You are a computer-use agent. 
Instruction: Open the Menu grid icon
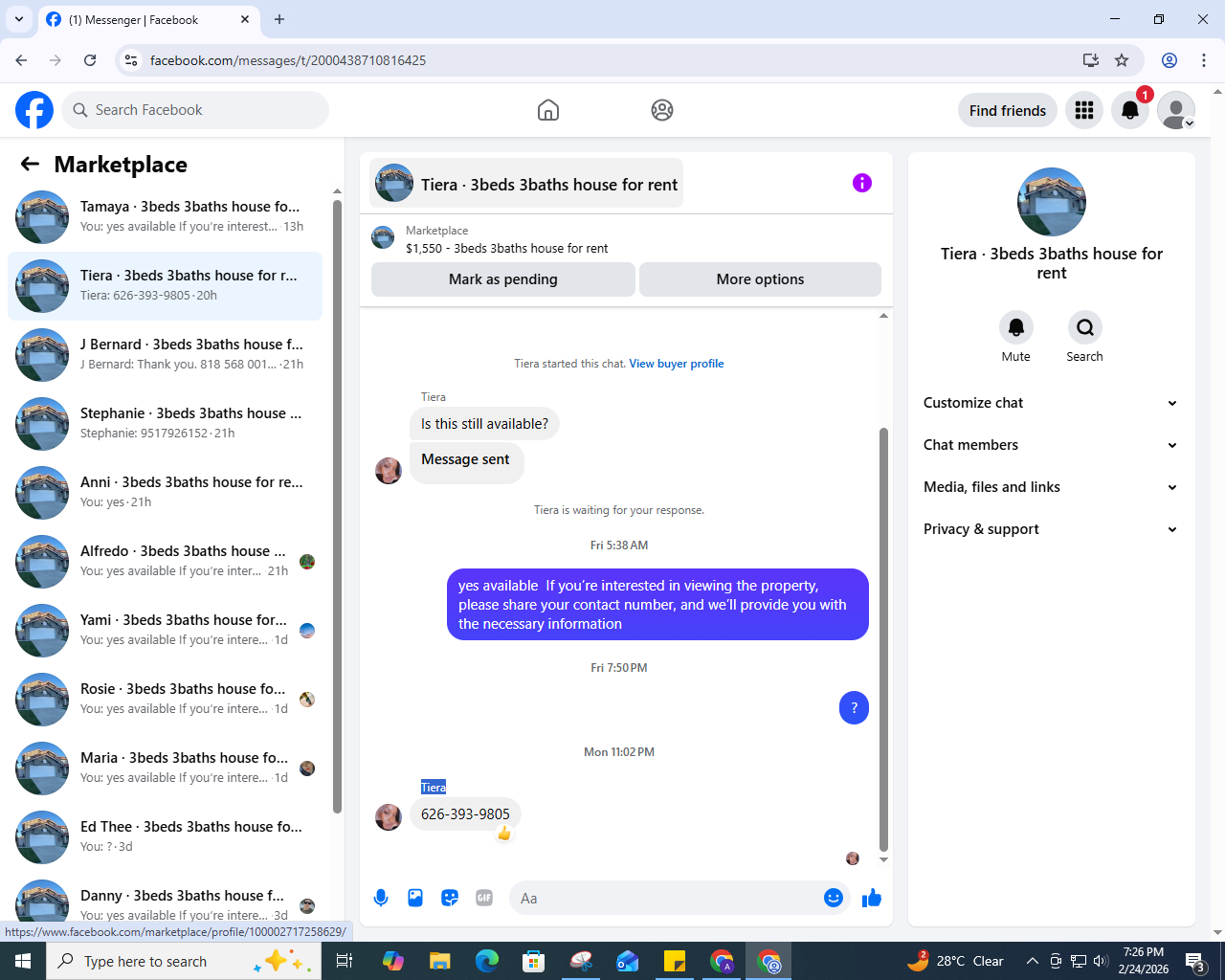point(1084,110)
